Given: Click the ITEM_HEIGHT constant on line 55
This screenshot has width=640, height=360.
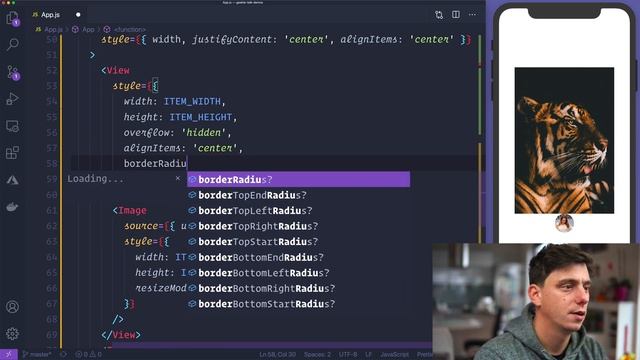Looking at the screenshot, I should (x=200, y=117).
